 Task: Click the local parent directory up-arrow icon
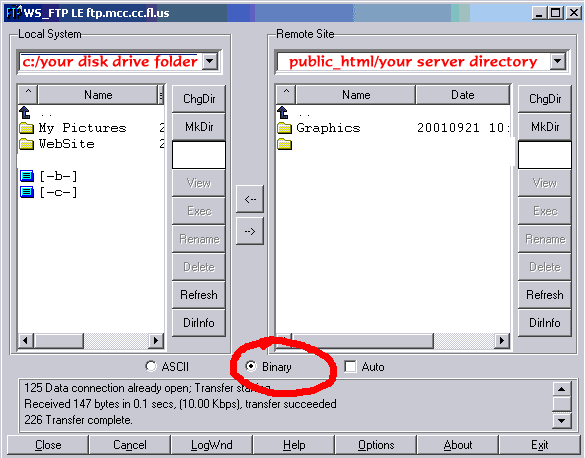[25, 112]
